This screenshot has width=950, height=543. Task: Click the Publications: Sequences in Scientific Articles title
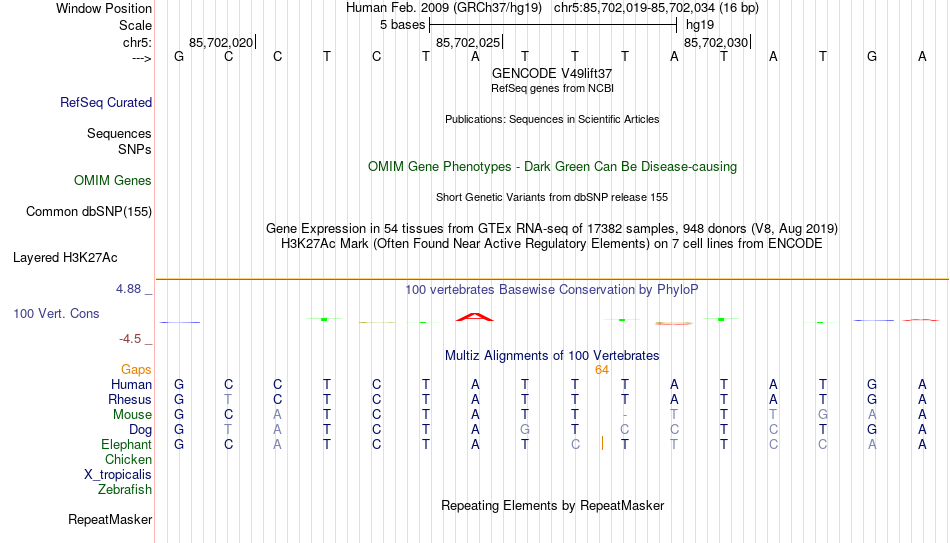pos(552,119)
